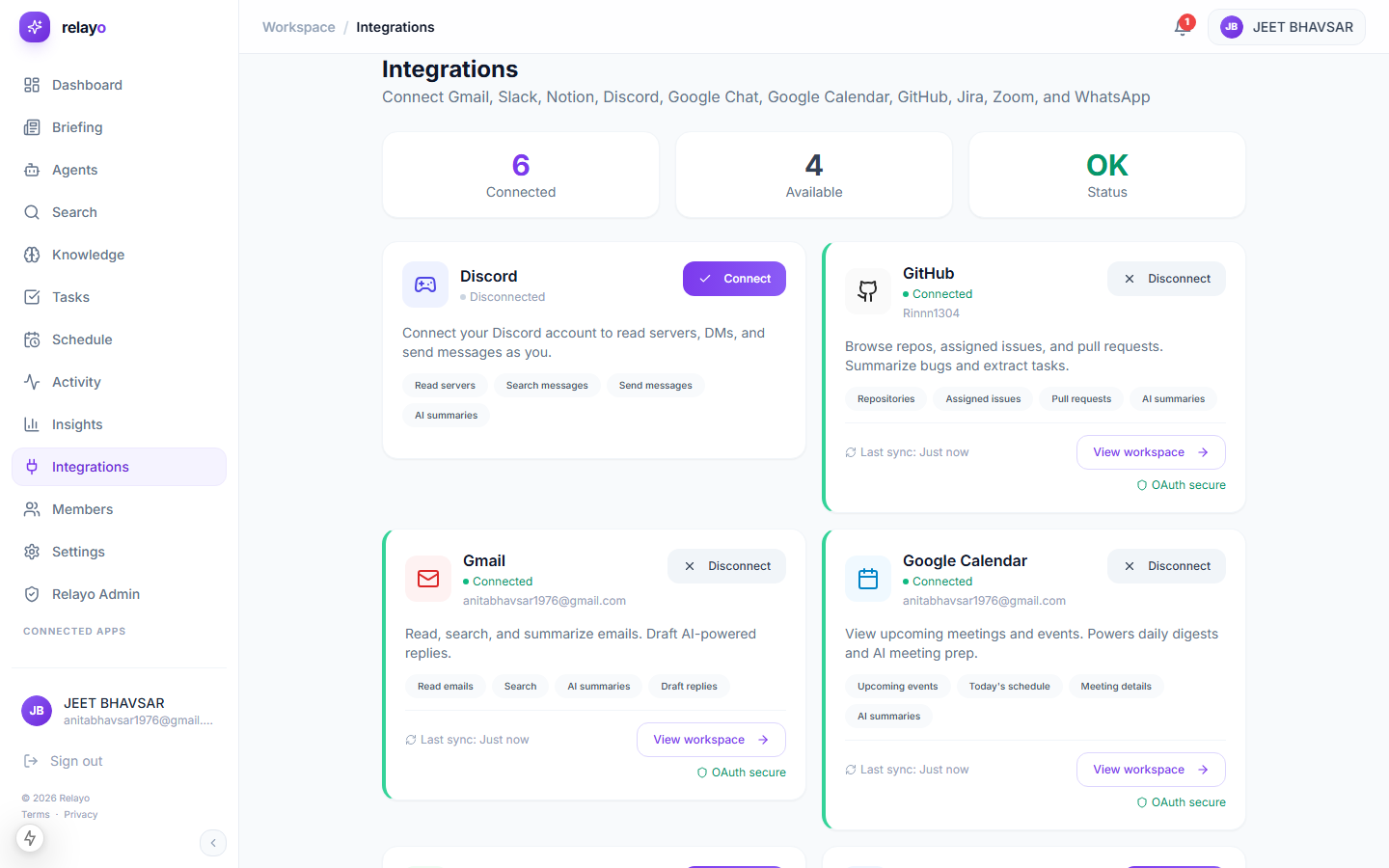This screenshot has height=868, width=1389.
Task: Click the Discord game controller icon
Action: (x=425, y=285)
